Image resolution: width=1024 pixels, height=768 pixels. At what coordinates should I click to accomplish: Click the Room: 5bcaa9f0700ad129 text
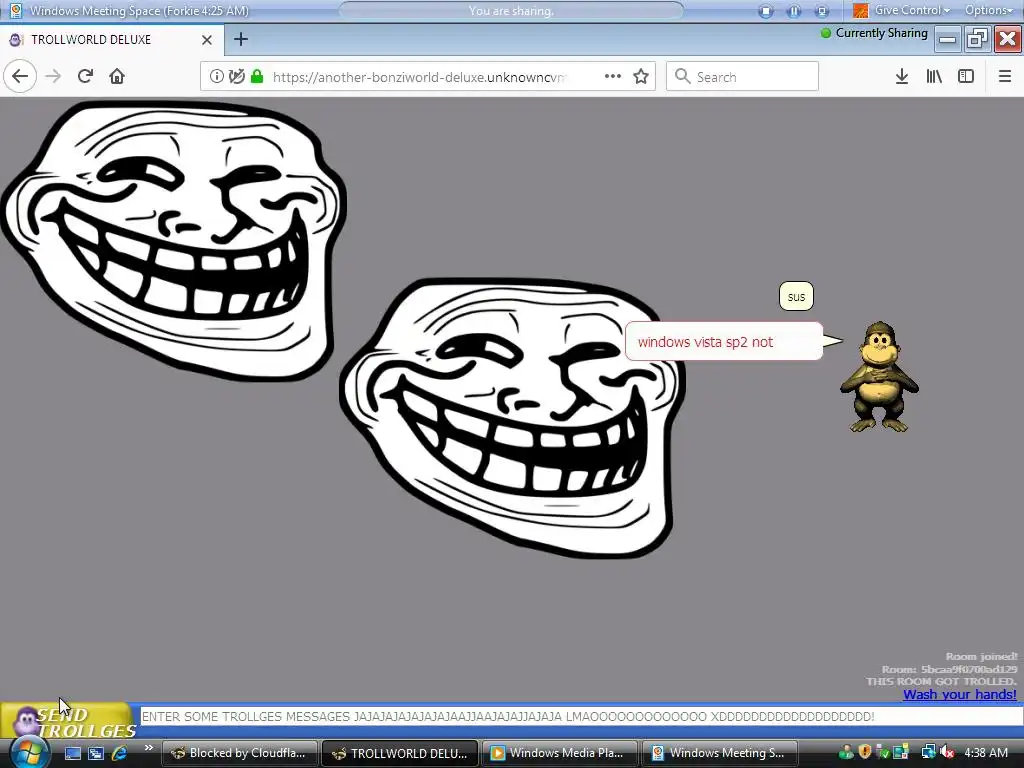point(950,669)
